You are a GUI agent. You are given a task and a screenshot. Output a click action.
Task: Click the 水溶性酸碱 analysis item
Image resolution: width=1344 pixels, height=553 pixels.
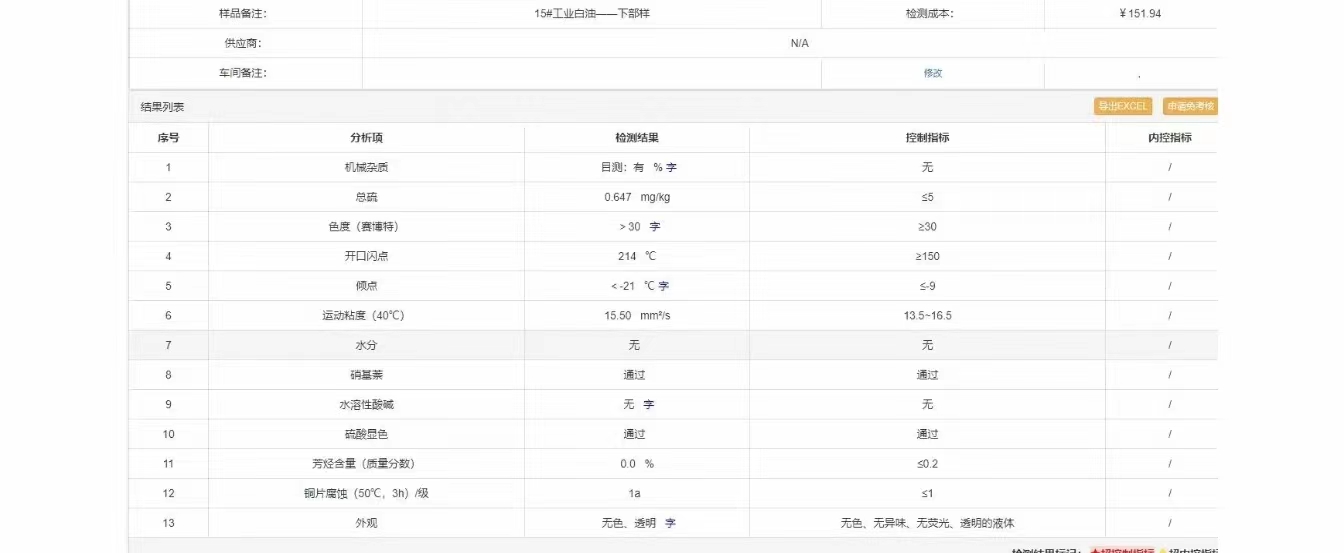(366, 405)
